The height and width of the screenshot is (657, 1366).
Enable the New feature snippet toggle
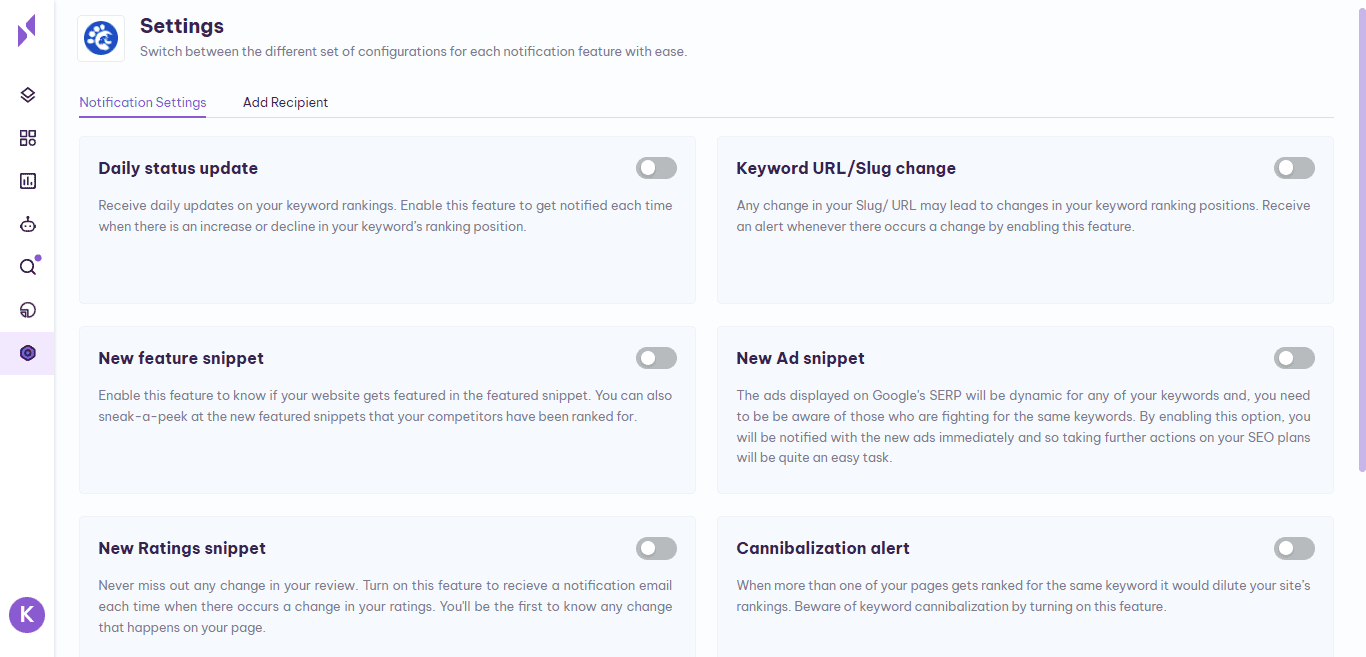[x=656, y=358]
